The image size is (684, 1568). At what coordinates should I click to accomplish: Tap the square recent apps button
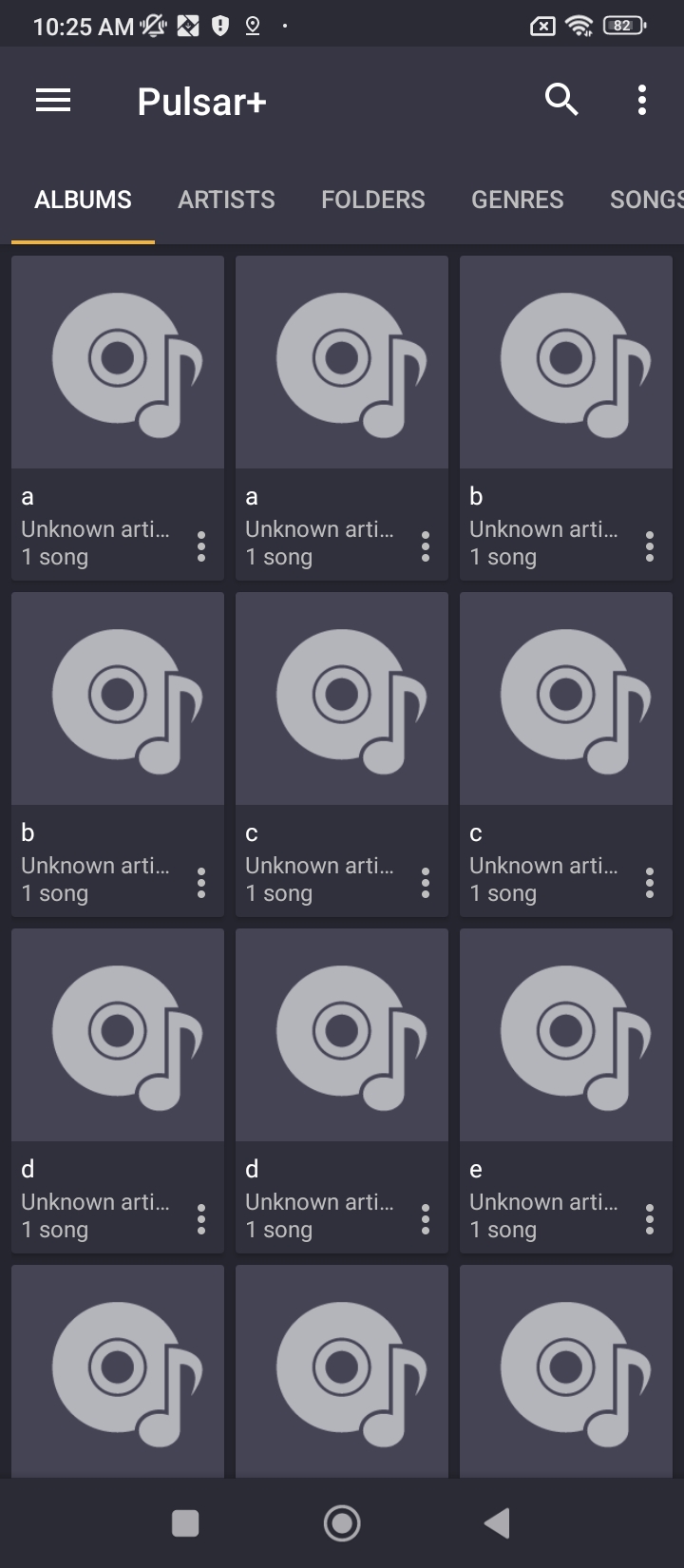click(x=185, y=1523)
